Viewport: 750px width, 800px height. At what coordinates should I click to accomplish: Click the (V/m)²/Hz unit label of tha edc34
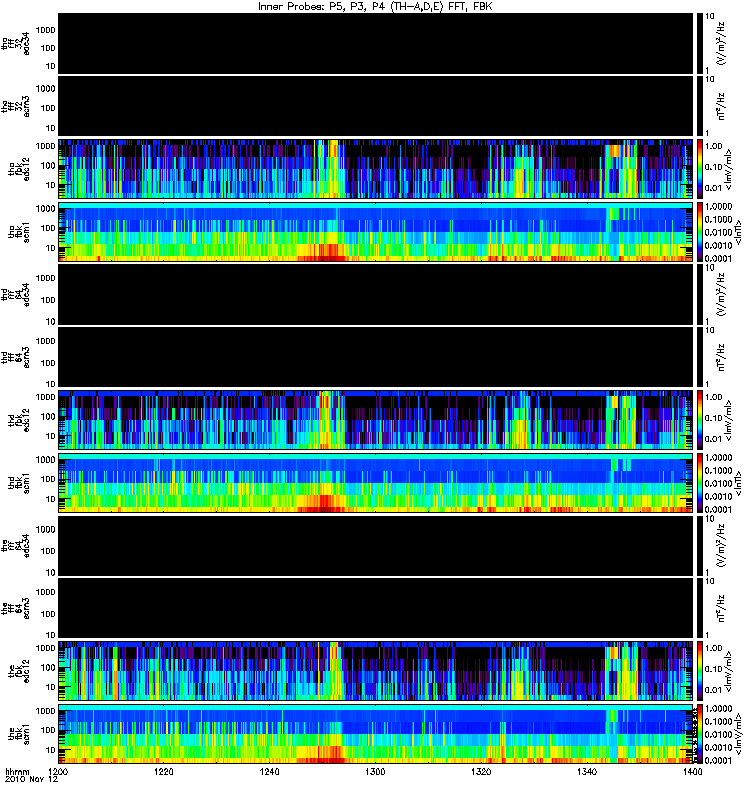pyautogui.click(x=721, y=43)
